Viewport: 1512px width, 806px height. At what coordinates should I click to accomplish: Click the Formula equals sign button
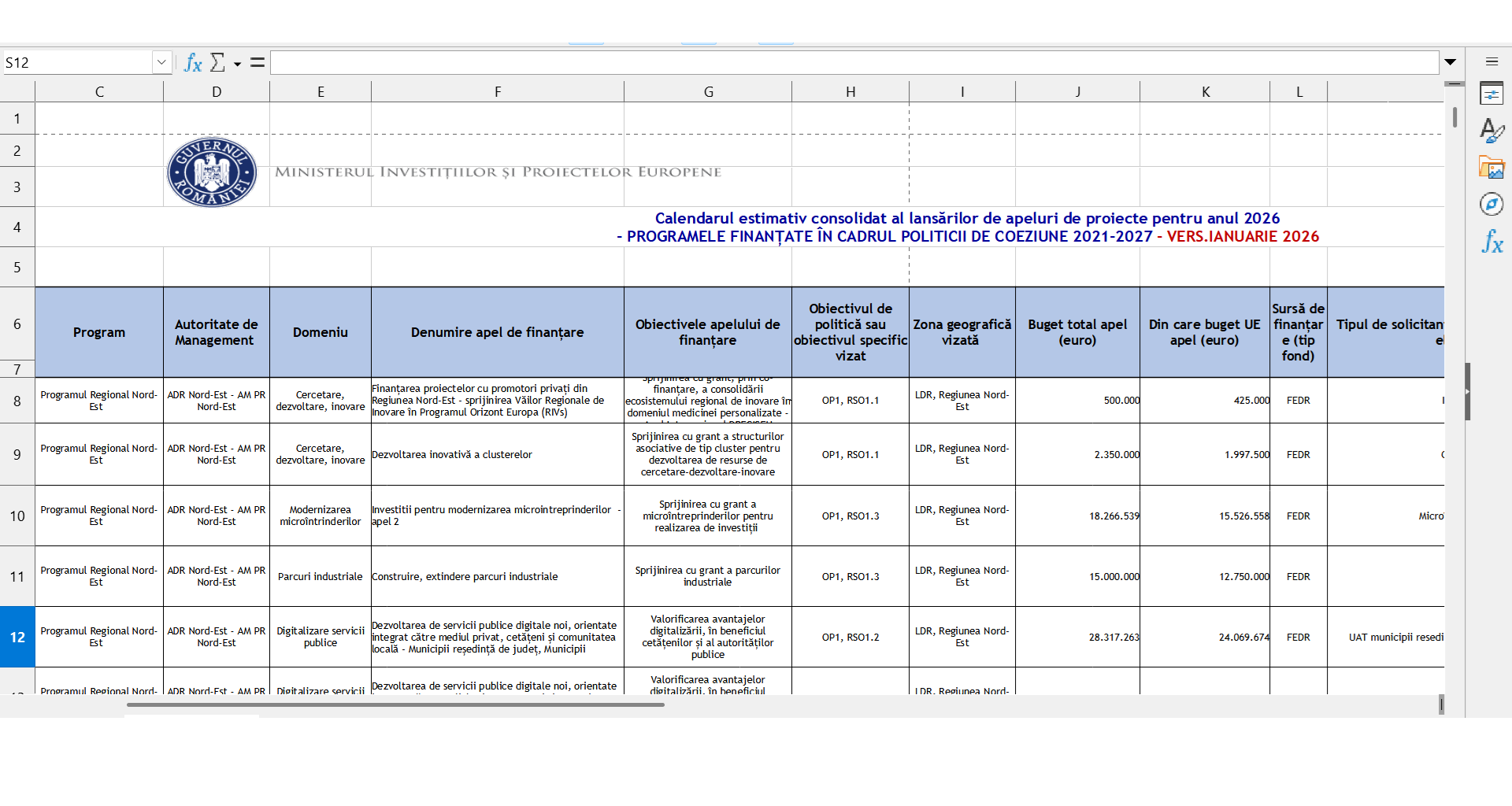(x=258, y=63)
